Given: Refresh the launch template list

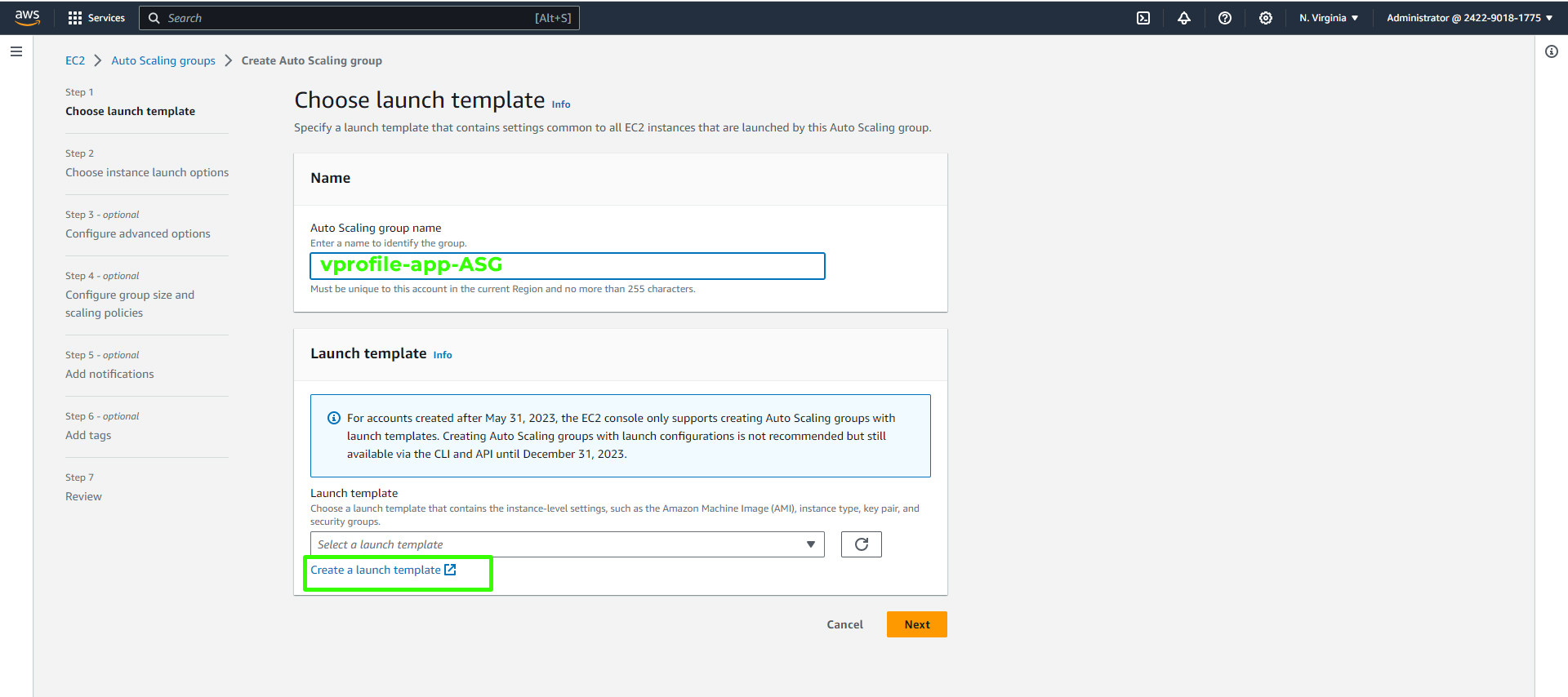Looking at the screenshot, I should [x=862, y=544].
